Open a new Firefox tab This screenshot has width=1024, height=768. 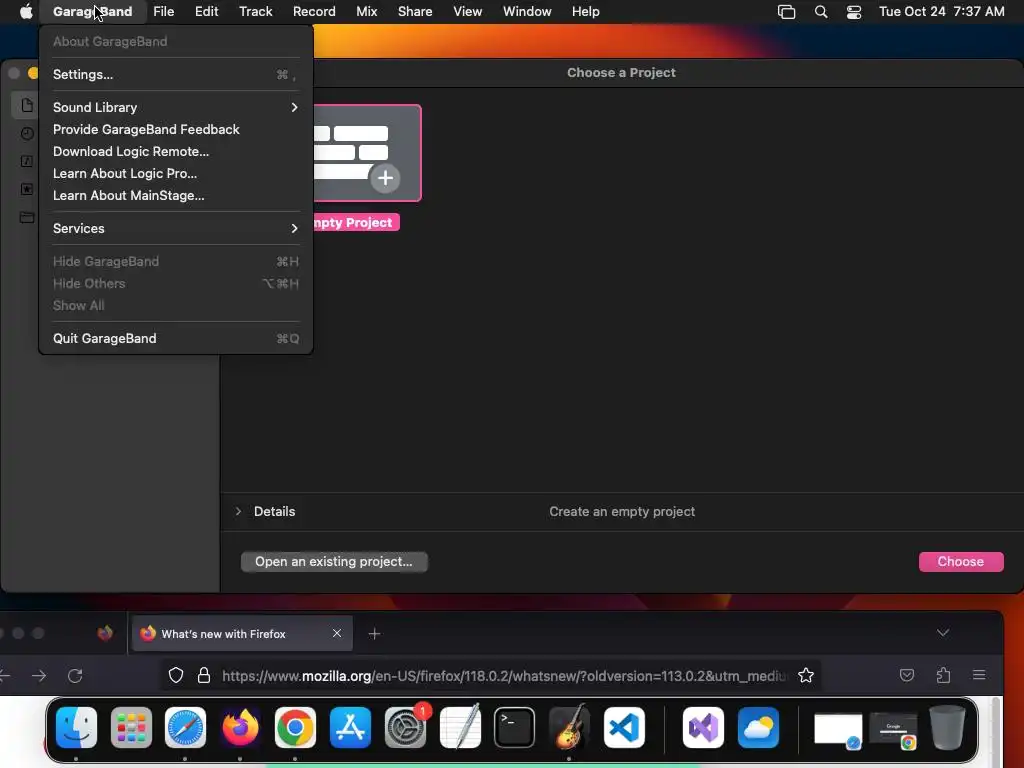[x=374, y=633]
